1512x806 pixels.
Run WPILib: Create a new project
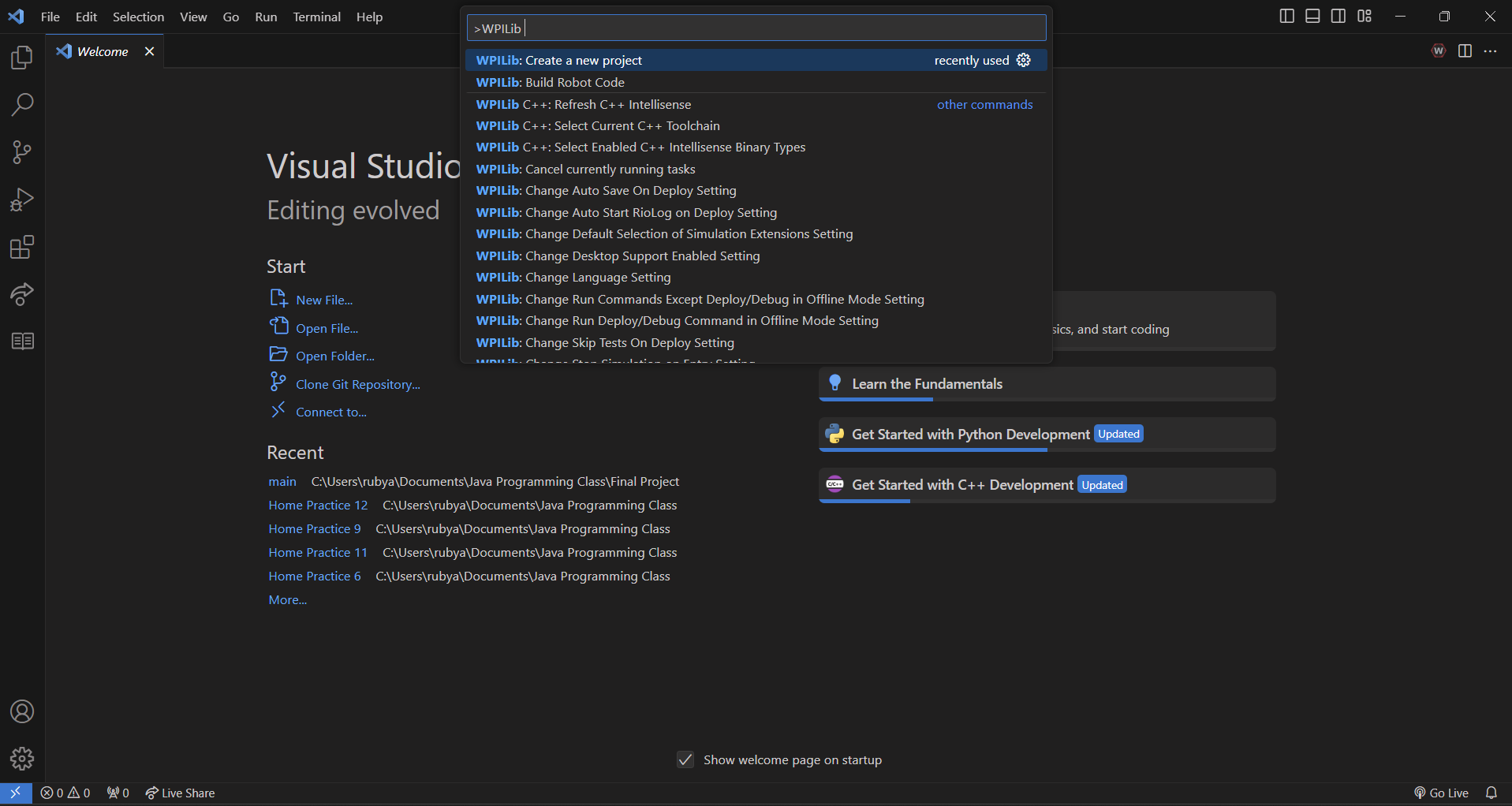(756, 61)
